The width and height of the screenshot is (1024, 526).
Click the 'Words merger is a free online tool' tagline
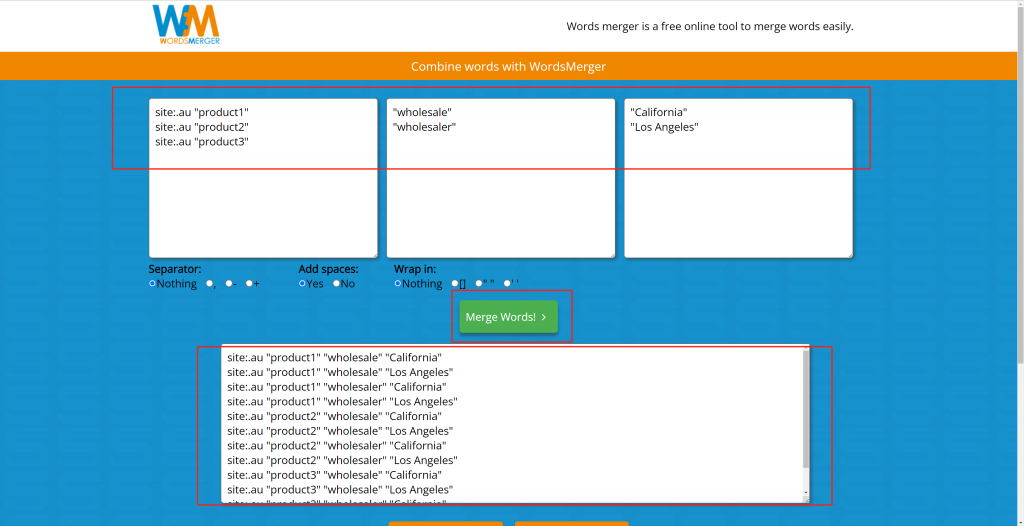click(710, 27)
